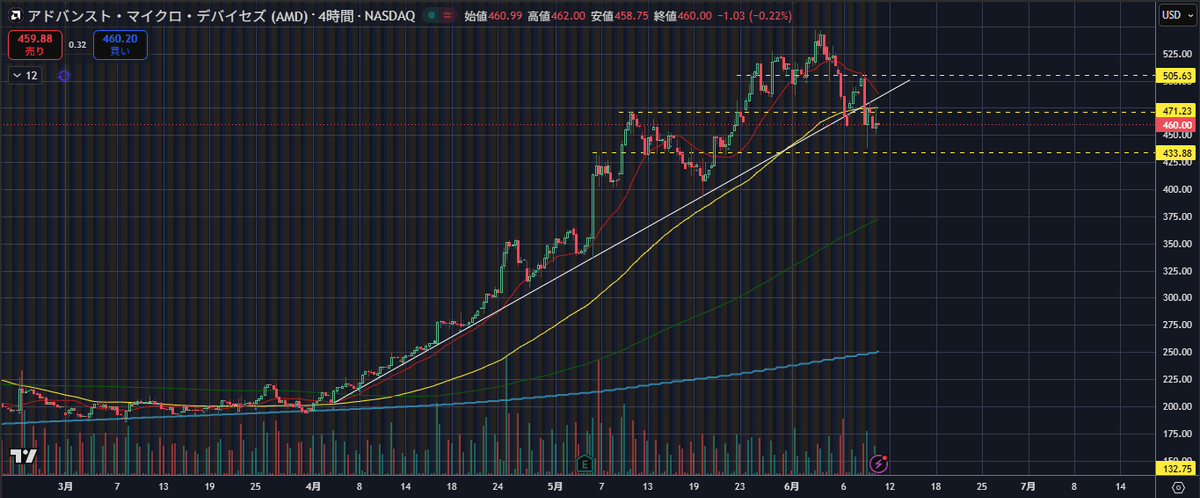
Task: Click the 5月 time axis label
Action: 554,486
